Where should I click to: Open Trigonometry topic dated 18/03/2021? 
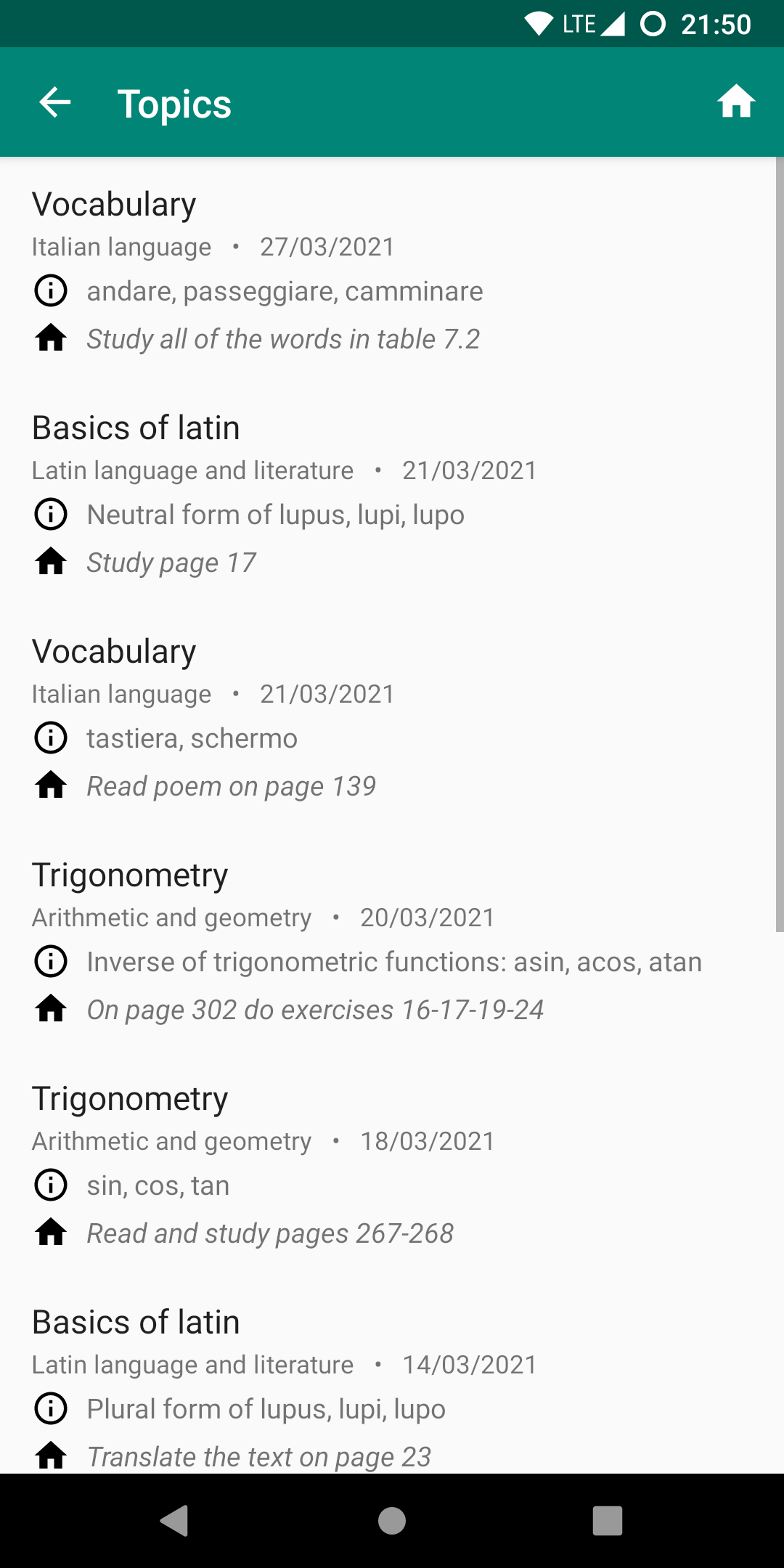[x=130, y=1099]
